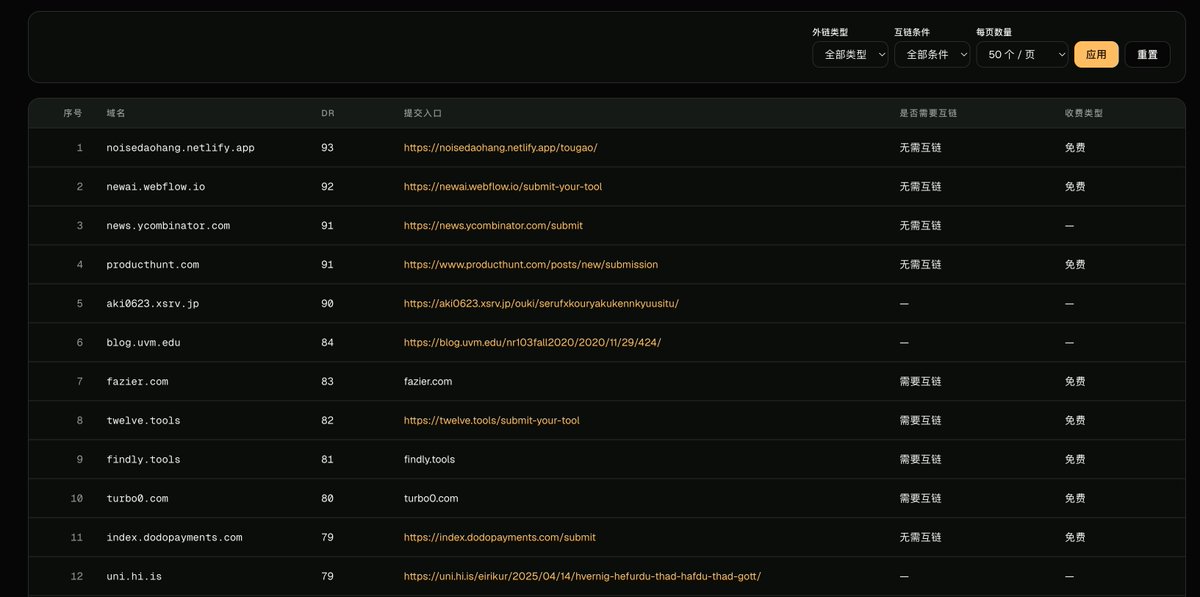Open the twelve.tools/submit-your-tool link
The width and height of the screenshot is (1200, 597).
pyautogui.click(x=492, y=421)
